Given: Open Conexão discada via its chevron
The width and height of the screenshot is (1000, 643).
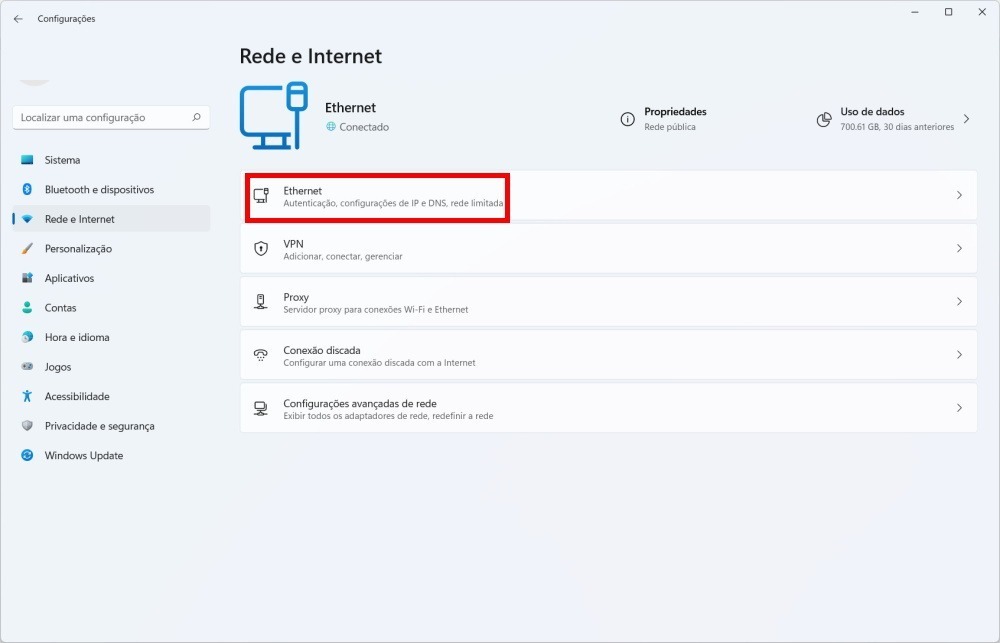Looking at the screenshot, I should click(x=959, y=355).
